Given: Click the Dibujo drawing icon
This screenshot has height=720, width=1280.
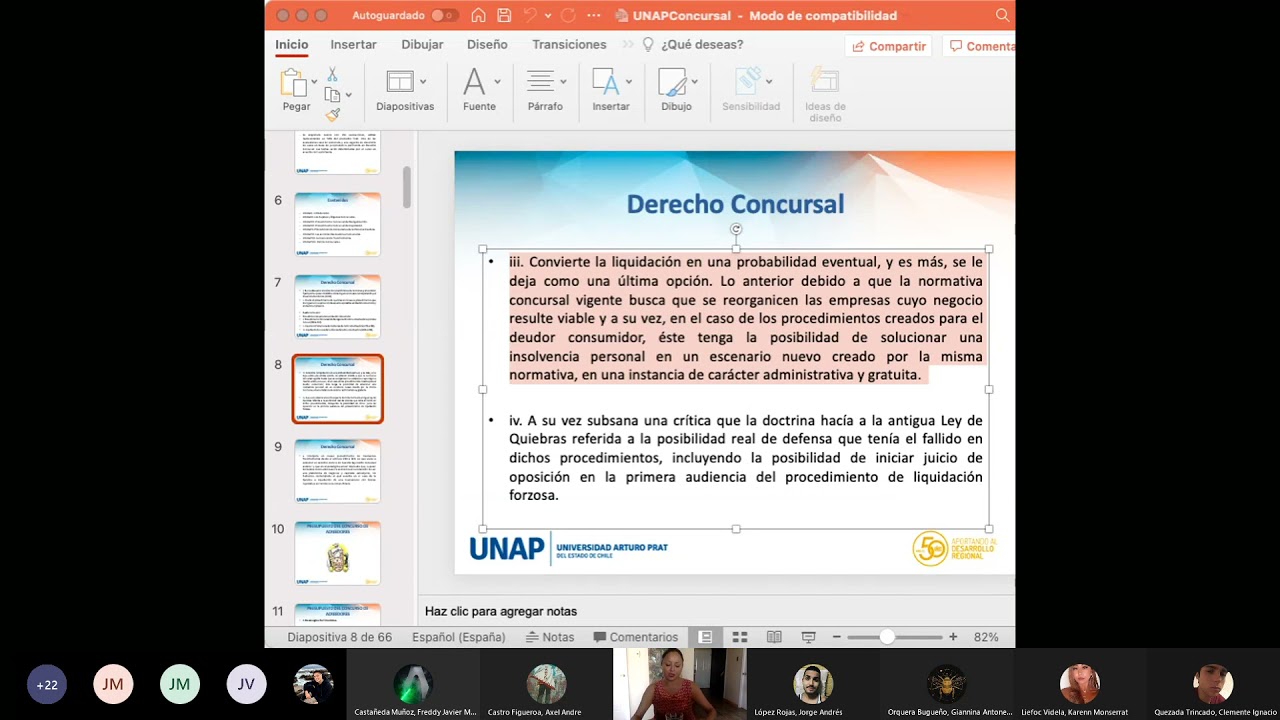Looking at the screenshot, I should (672, 82).
